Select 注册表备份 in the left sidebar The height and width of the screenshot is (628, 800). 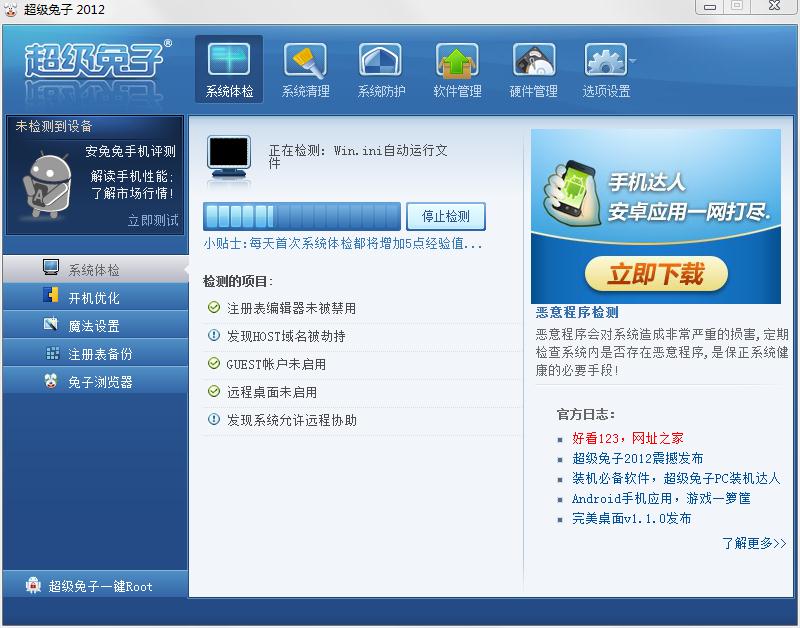95,353
